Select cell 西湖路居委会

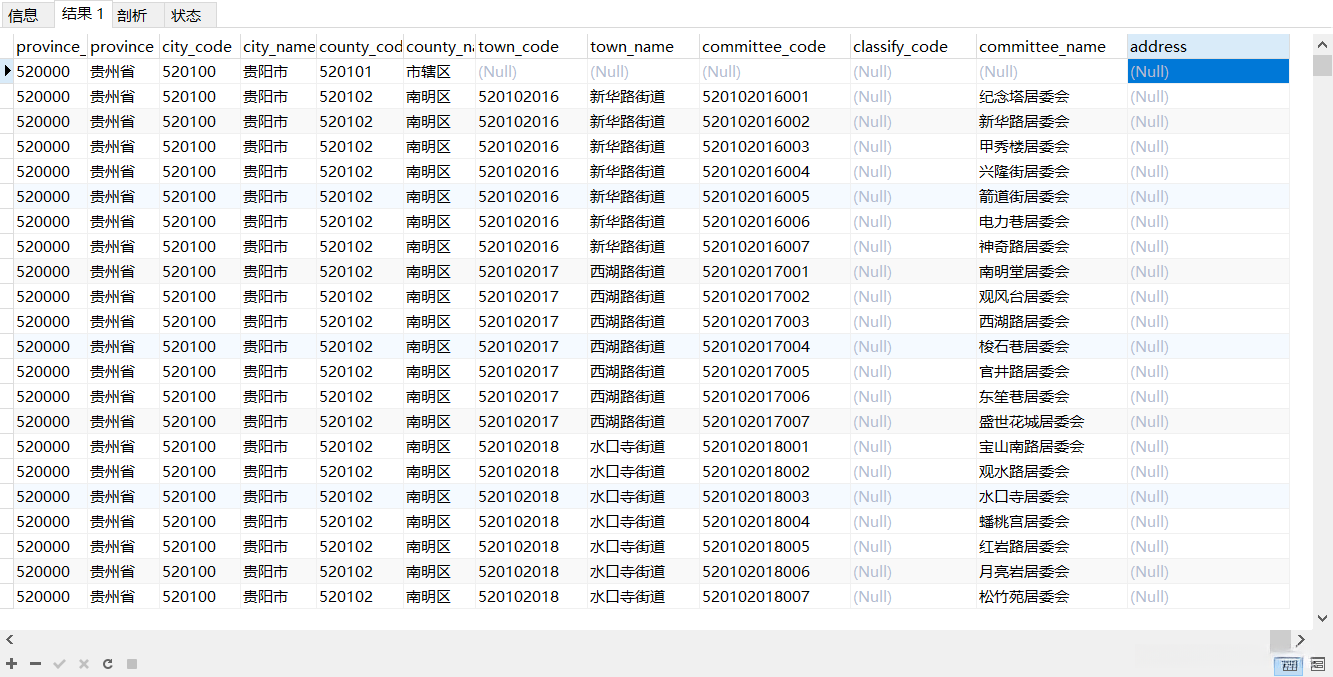[1051, 321]
